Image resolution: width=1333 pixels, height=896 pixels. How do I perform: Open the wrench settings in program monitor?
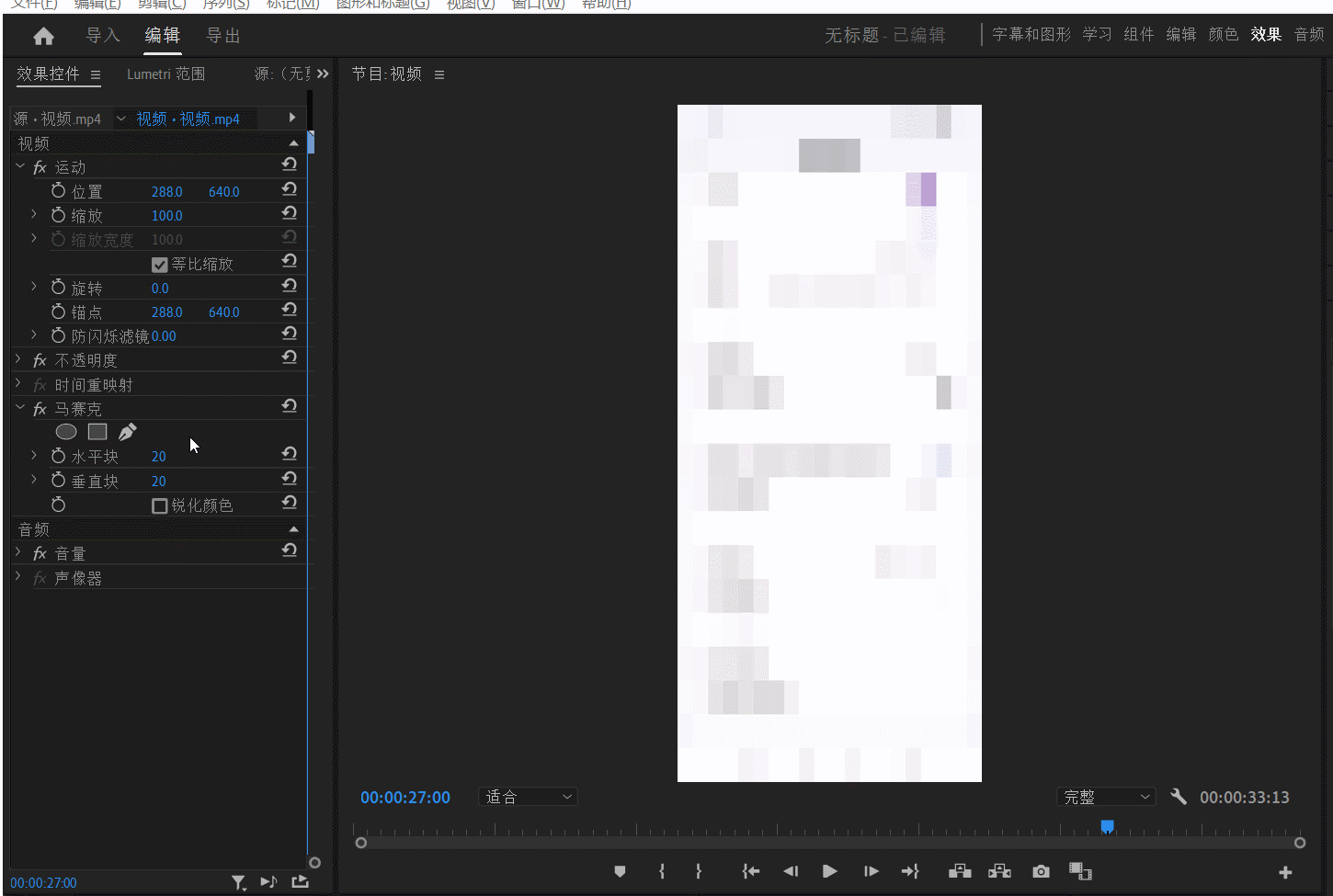click(1179, 797)
